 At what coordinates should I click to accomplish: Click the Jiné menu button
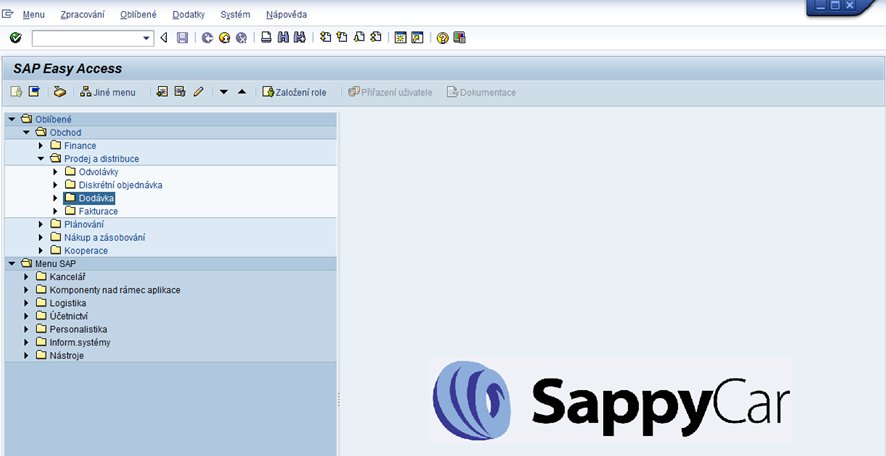pos(108,92)
